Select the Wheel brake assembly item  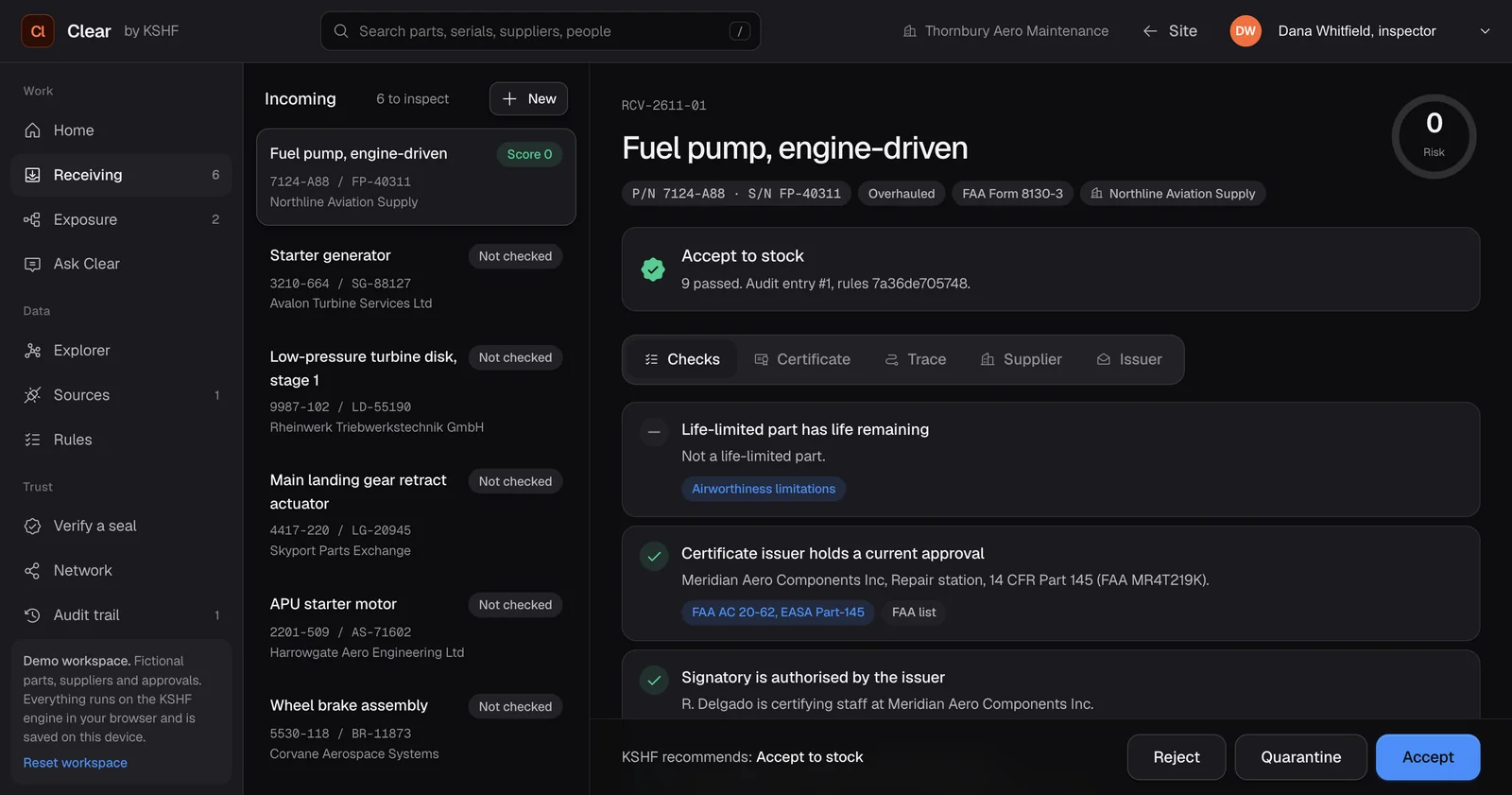point(416,729)
